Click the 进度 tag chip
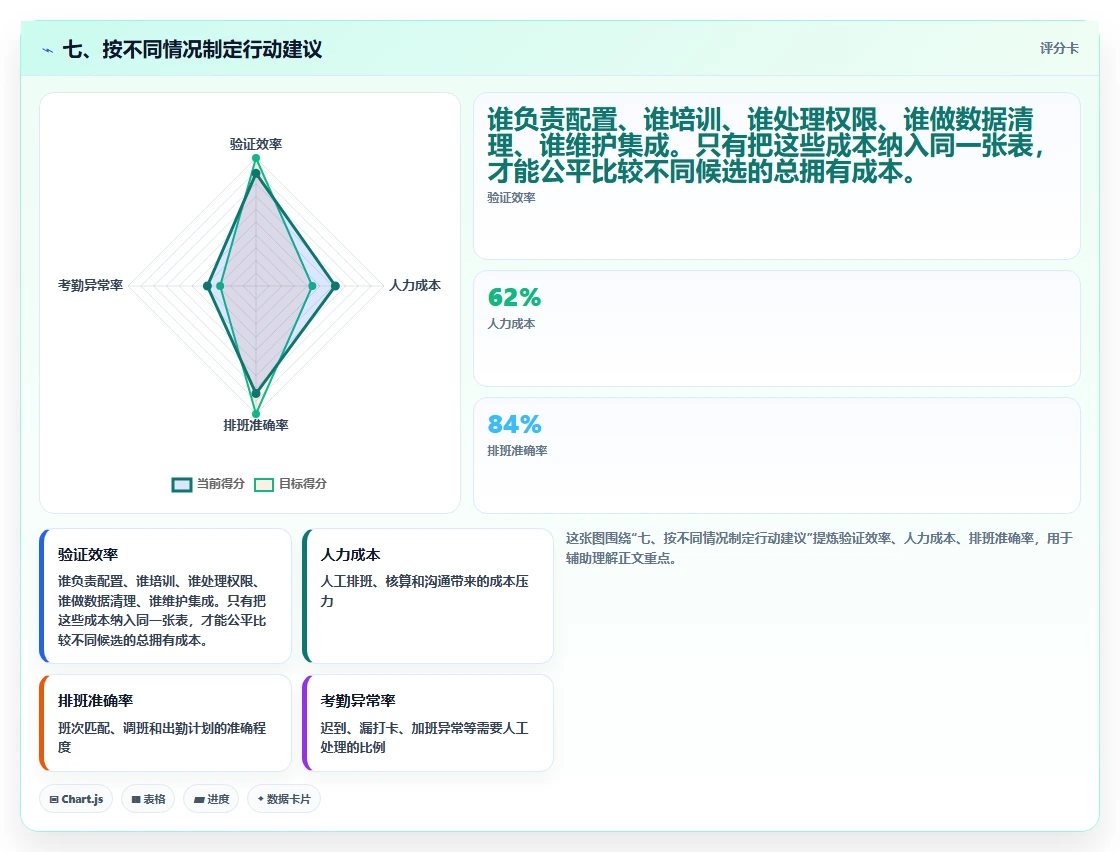 [x=211, y=798]
